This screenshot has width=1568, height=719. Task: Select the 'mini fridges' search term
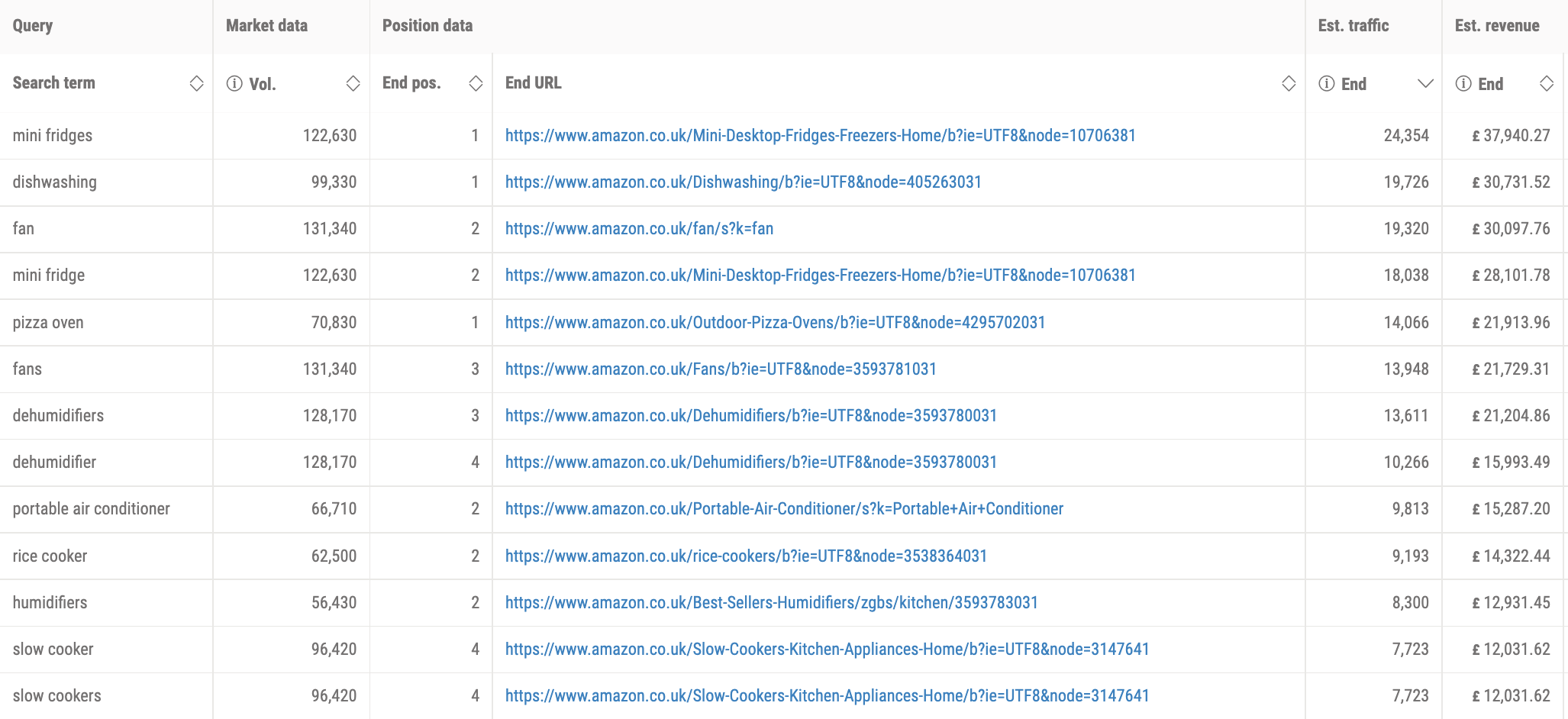(53, 136)
